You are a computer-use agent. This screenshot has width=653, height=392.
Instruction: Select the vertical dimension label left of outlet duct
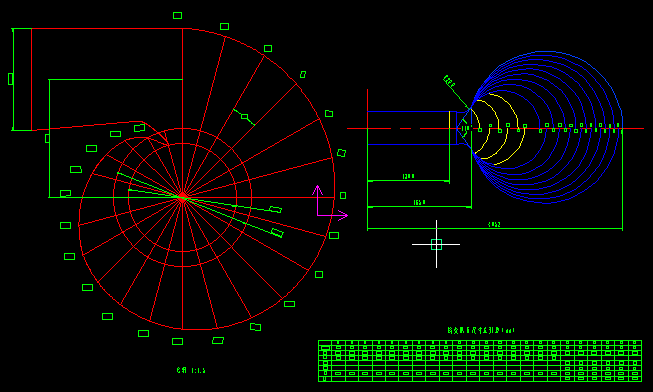(10, 79)
